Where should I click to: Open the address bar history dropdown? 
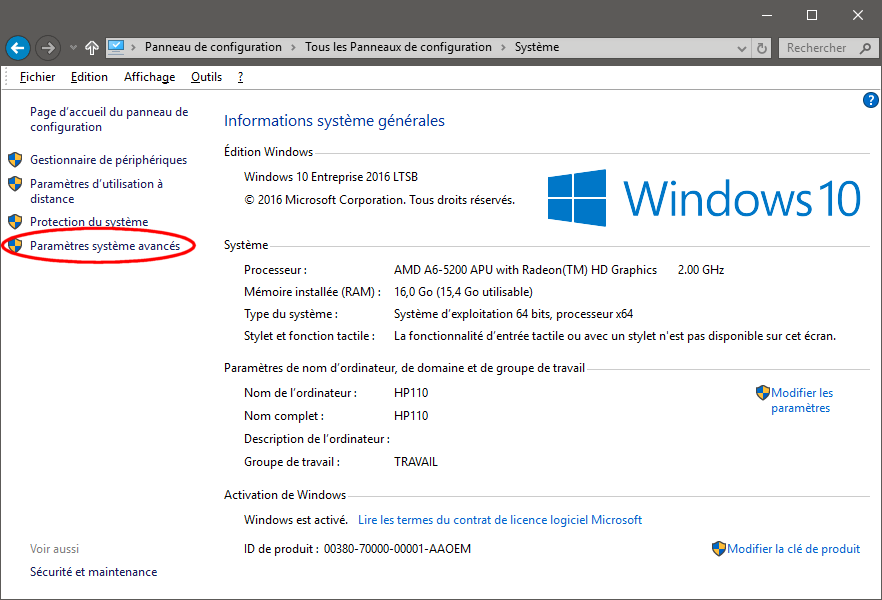click(741, 48)
